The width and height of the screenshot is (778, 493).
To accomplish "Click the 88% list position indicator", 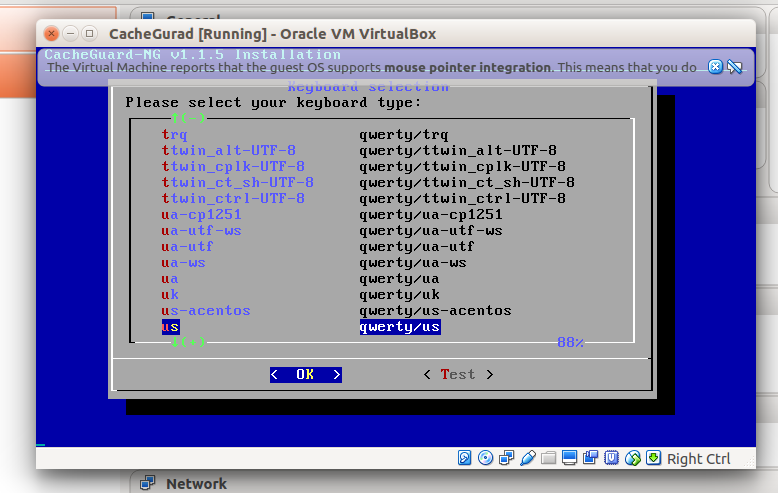I will (x=571, y=342).
